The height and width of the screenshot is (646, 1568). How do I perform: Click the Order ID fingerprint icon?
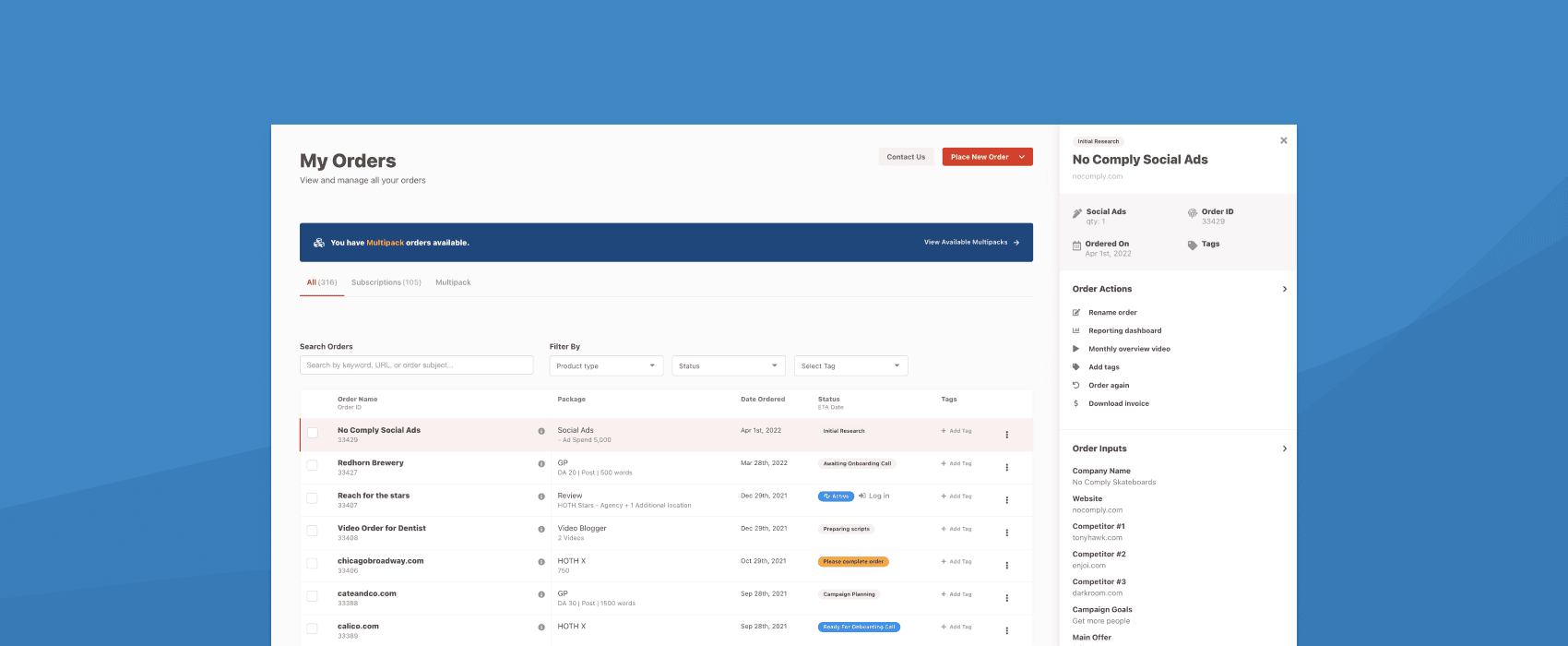coord(1193,213)
